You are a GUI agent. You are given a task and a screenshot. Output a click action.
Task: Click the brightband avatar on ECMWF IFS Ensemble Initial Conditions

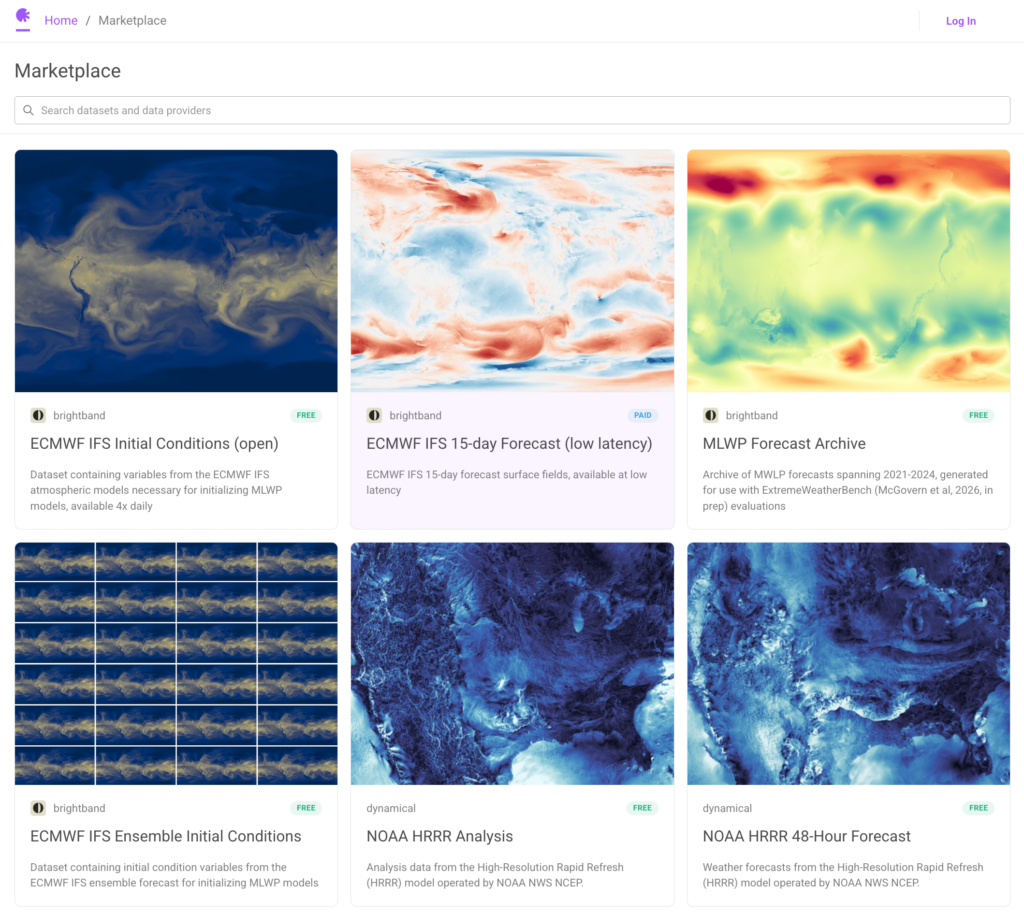pos(37,808)
